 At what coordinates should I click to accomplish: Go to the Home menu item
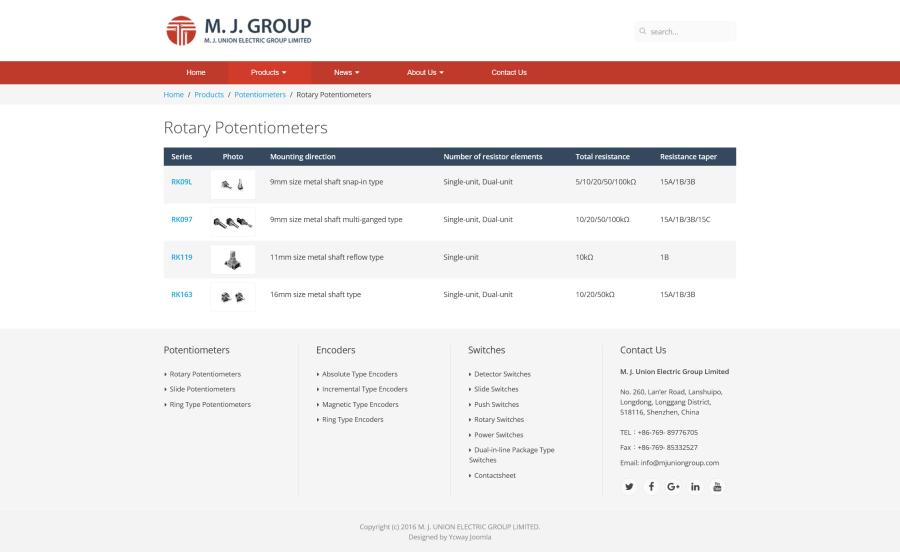click(196, 73)
